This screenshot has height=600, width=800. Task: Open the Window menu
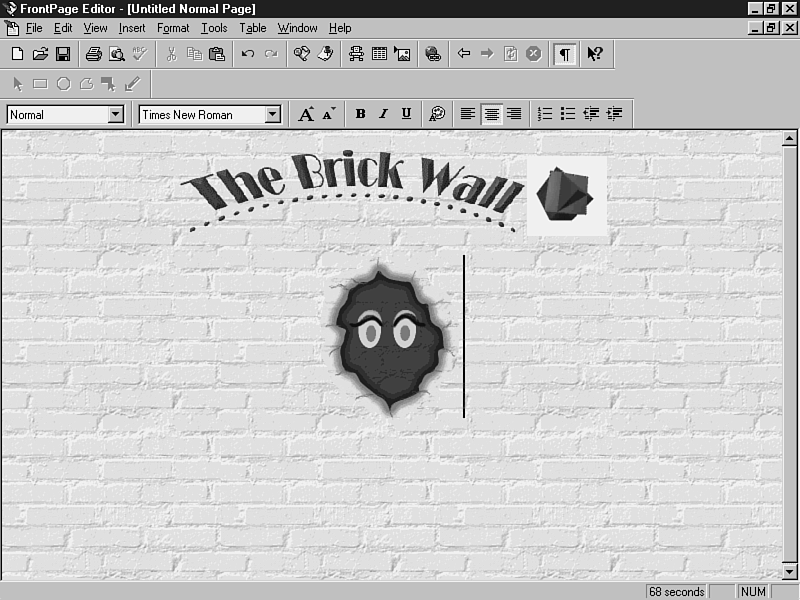point(297,28)
